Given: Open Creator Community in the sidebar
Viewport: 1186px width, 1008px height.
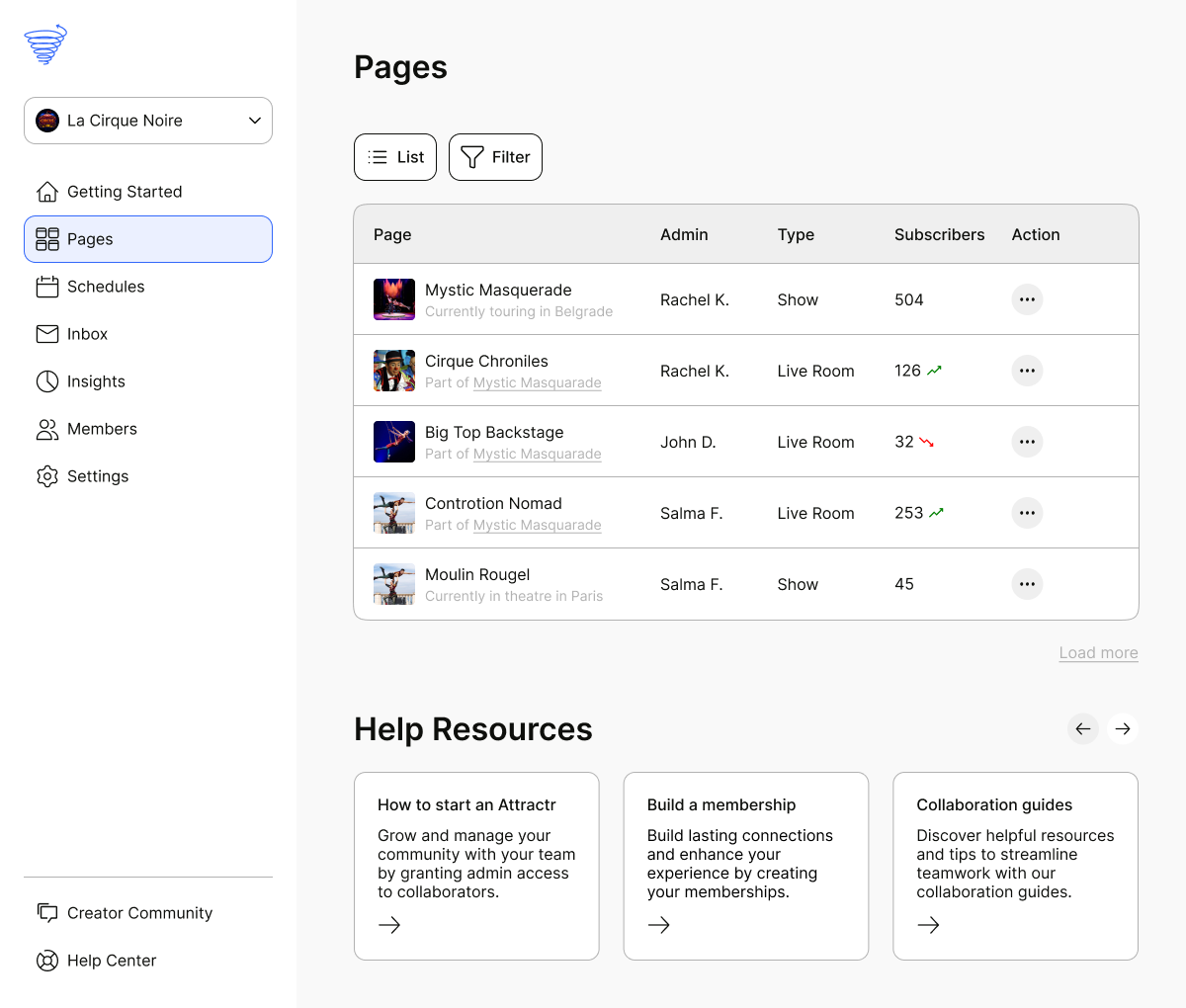Looking at the screenshot, I should pos(139,913).
